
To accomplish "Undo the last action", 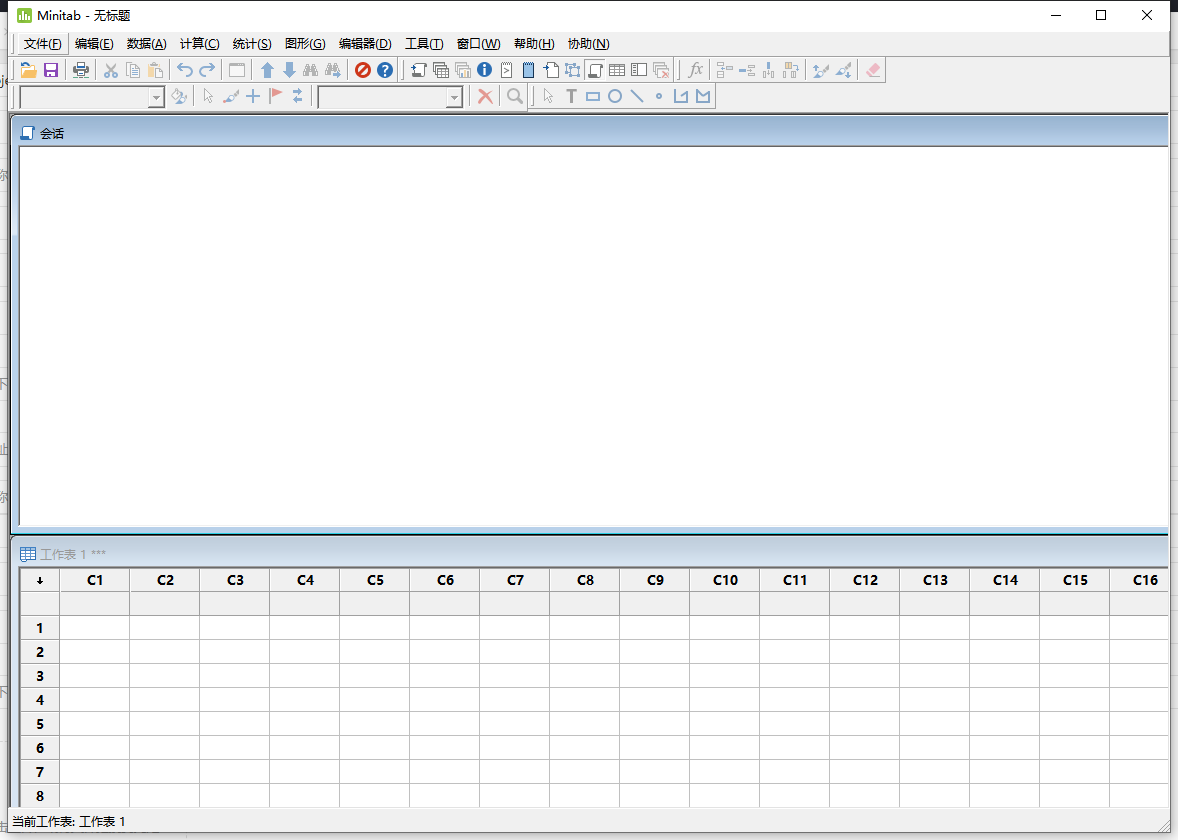I will [x=185, y=70].
